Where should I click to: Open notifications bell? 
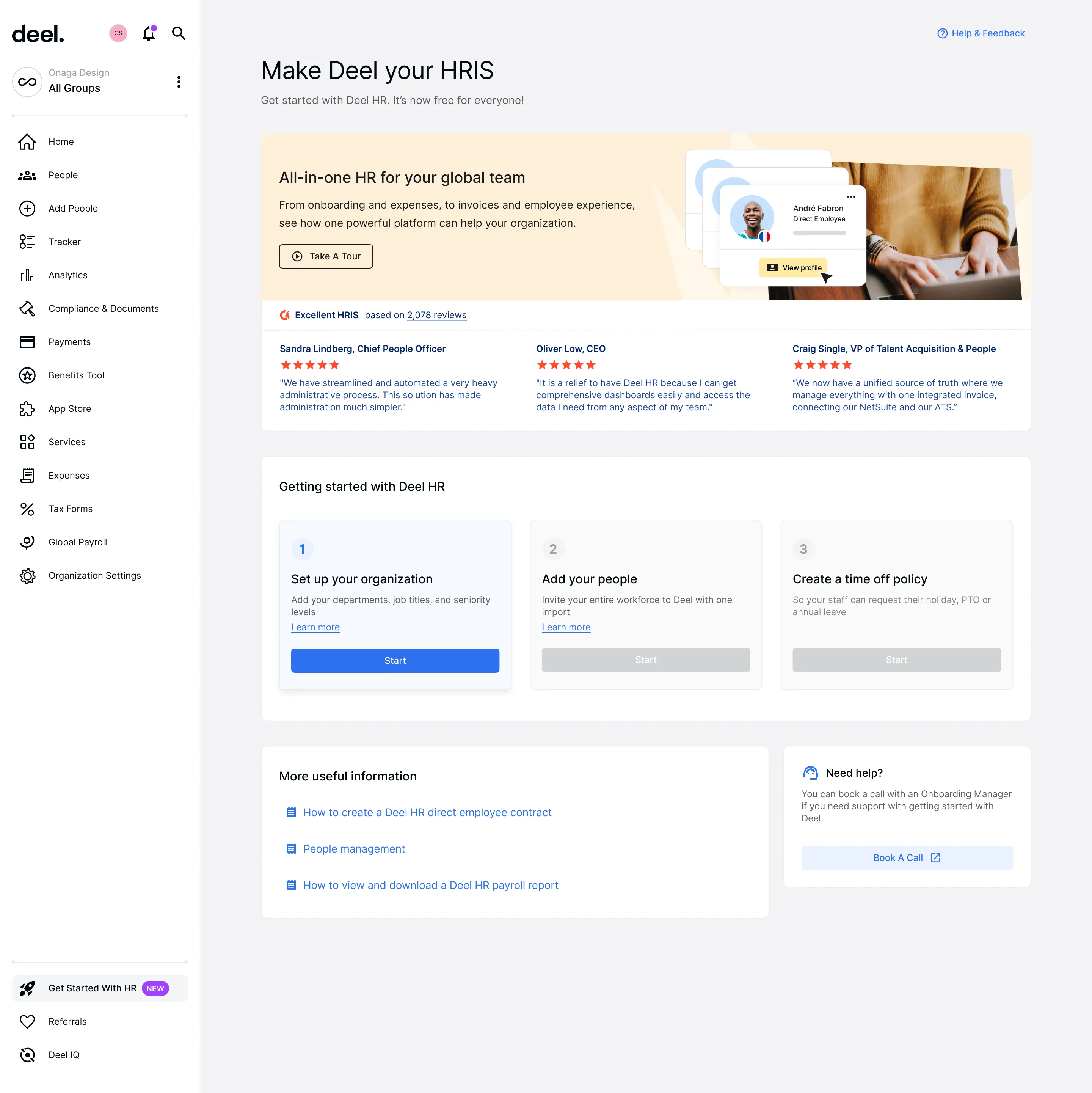[149, 33]
